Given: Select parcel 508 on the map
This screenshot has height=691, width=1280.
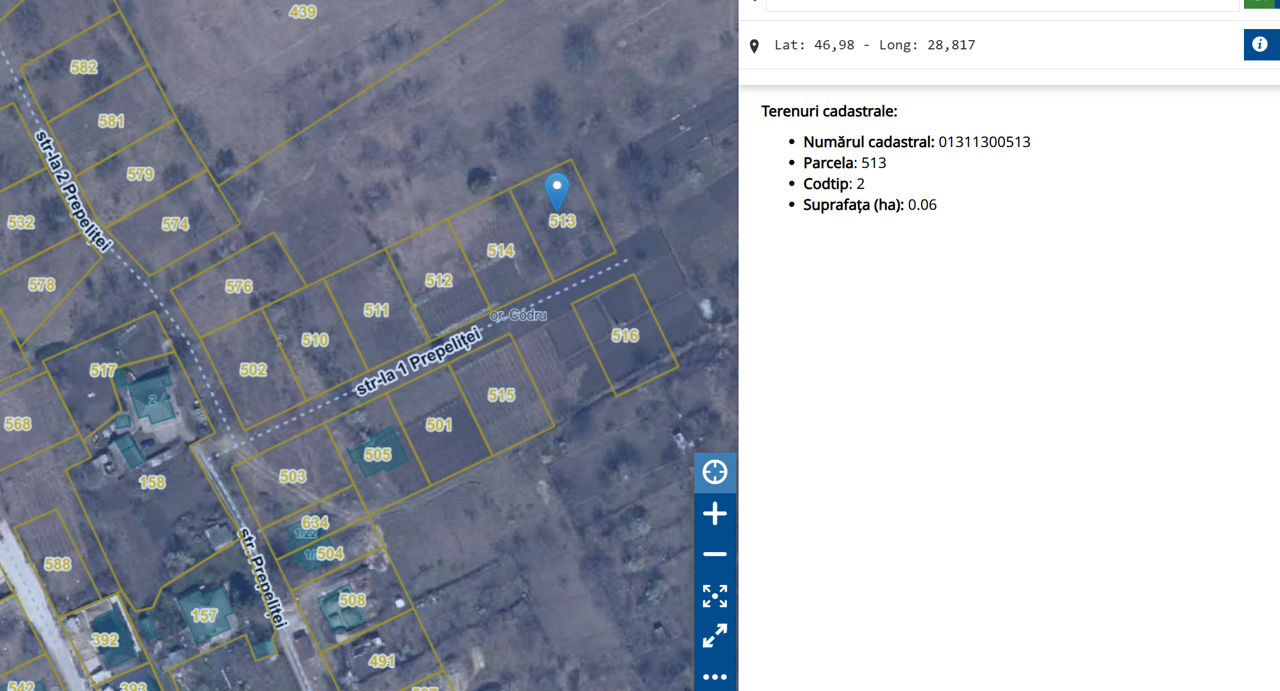Looking at the screenshot, I should click(x=352, y=600).
